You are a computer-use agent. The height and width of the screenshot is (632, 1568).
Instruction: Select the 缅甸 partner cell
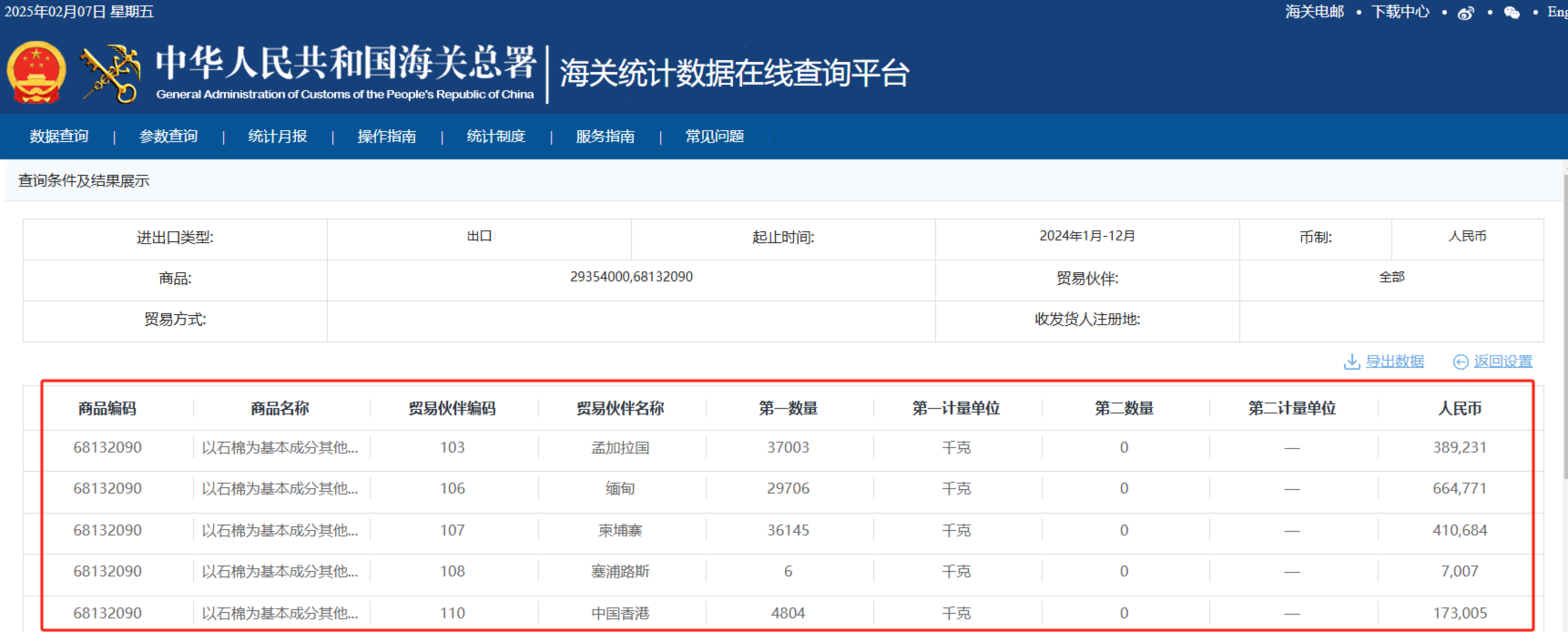click(620, 489)
